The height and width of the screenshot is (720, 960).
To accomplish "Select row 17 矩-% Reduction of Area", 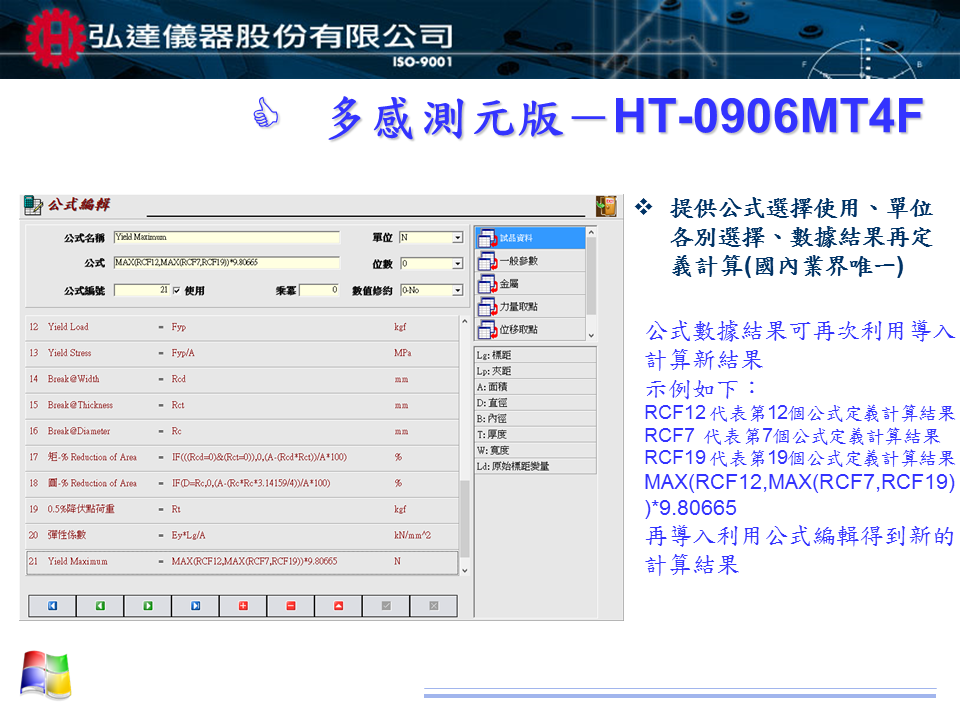I will point(242,457).
